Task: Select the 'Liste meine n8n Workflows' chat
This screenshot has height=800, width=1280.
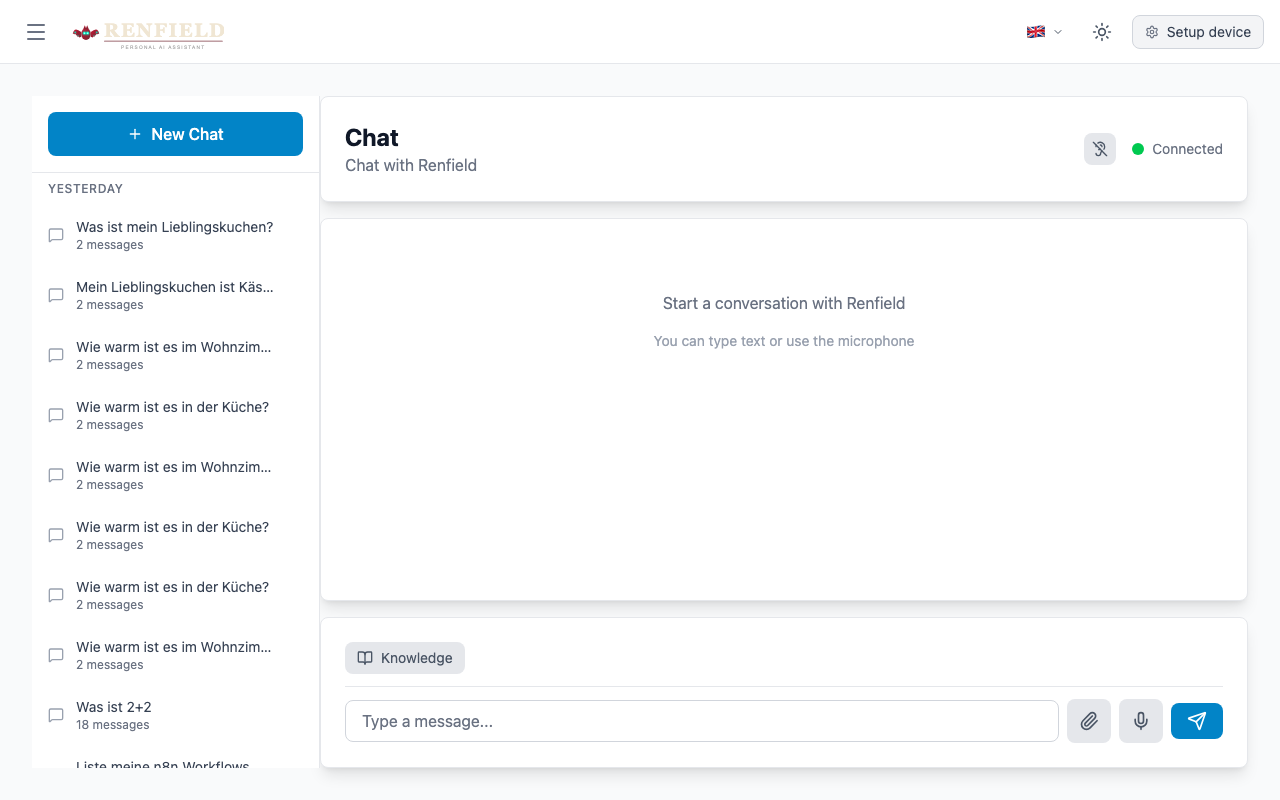Action: (x=162, y=766)
